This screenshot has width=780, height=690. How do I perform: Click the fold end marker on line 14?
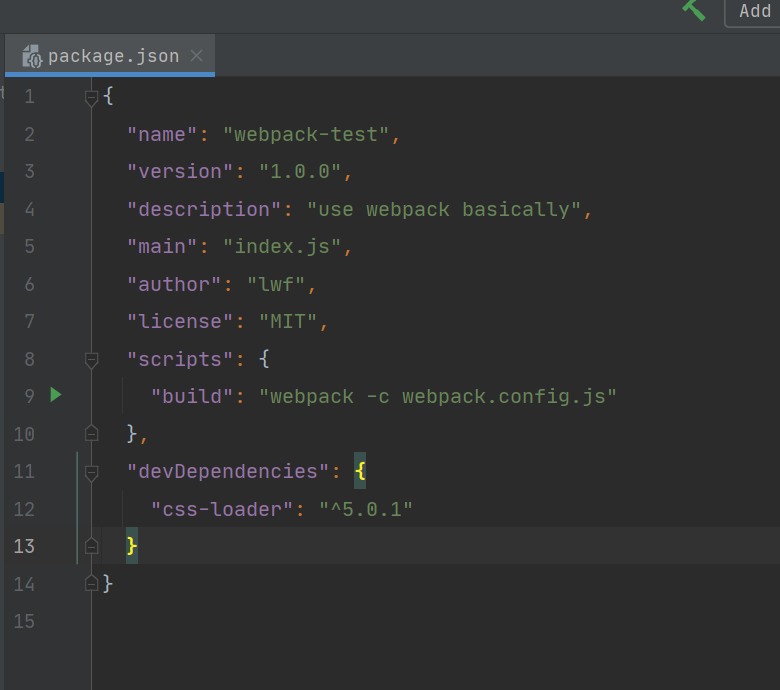92,583
